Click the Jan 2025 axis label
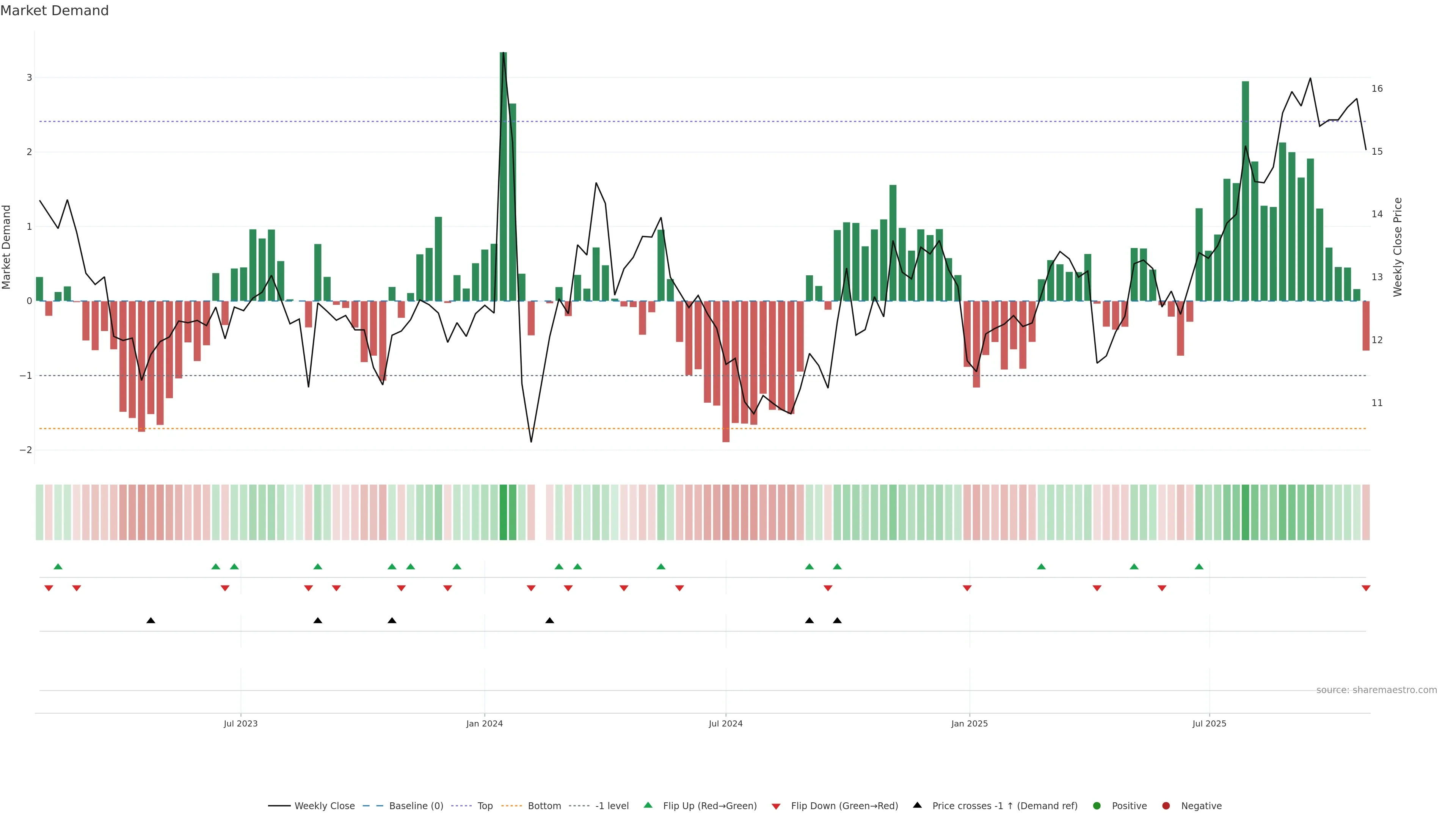1456x819 pixels. 970,723
